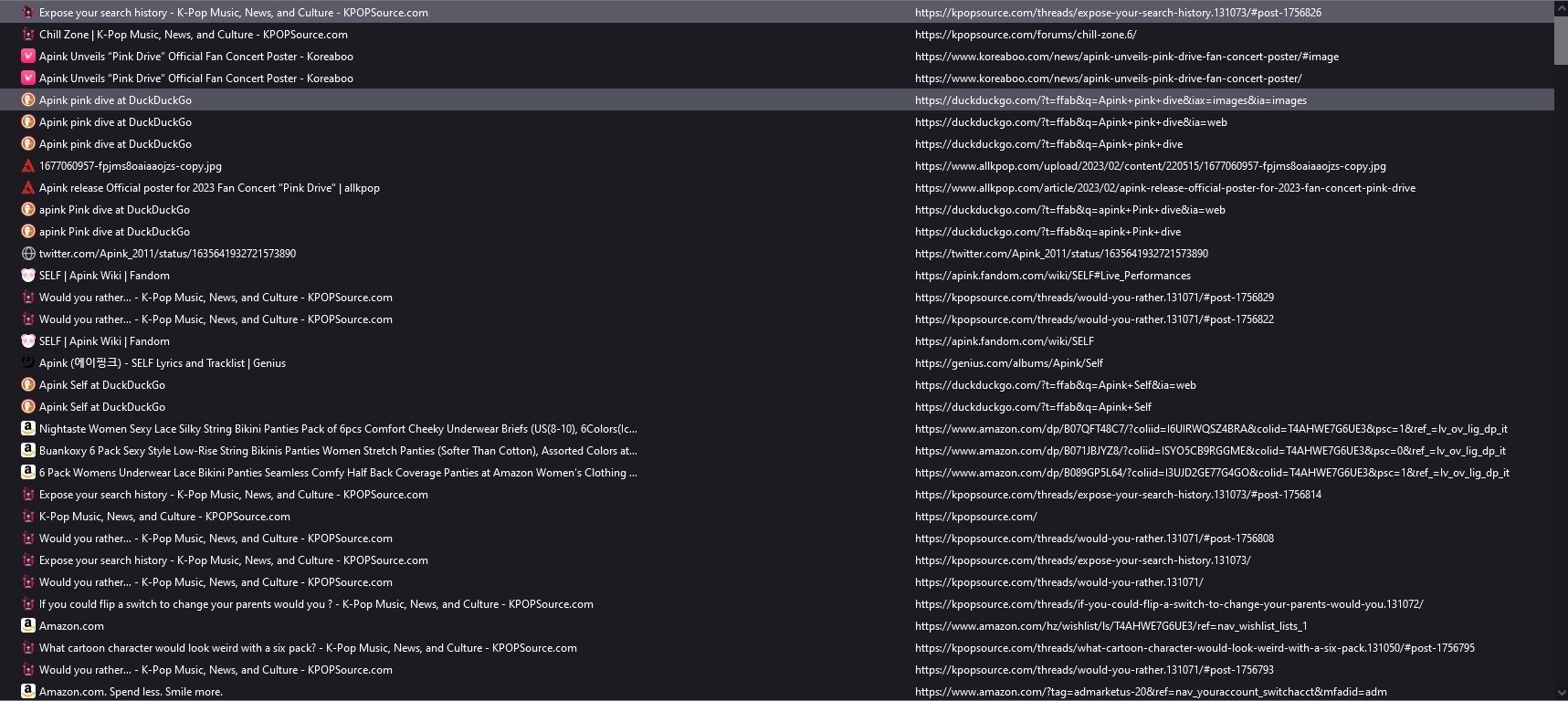
Task: Click the DuckDuckGo favicon on the q=apink+Pink+dive&ia=web row
Action: point(28,210)
